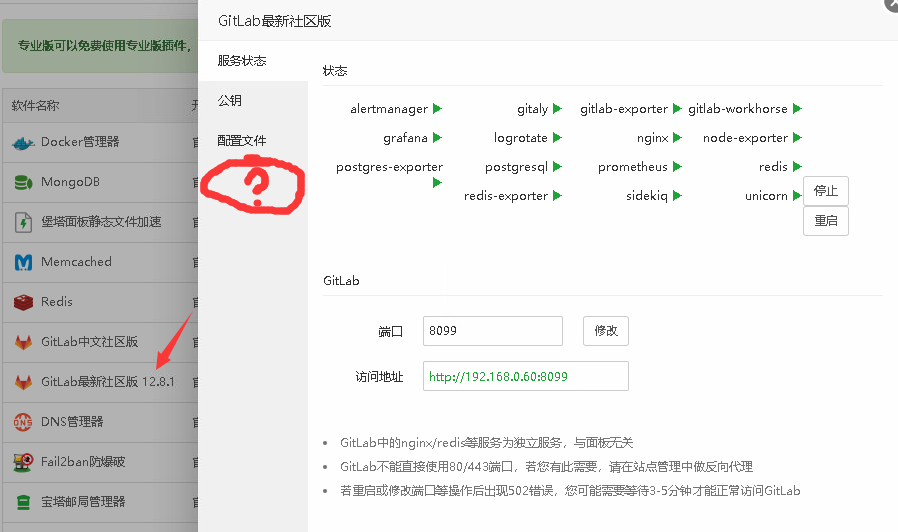Select the MongoDB row name
This screenshot has height=532, width=898.
pos(70,182)
